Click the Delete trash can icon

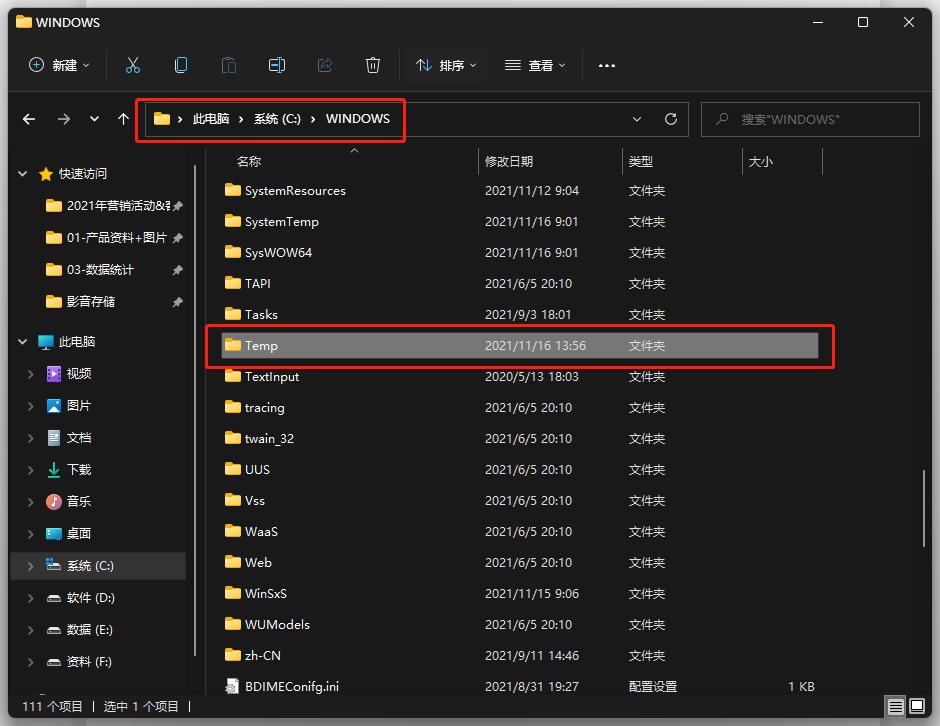[x=373, y=65]
